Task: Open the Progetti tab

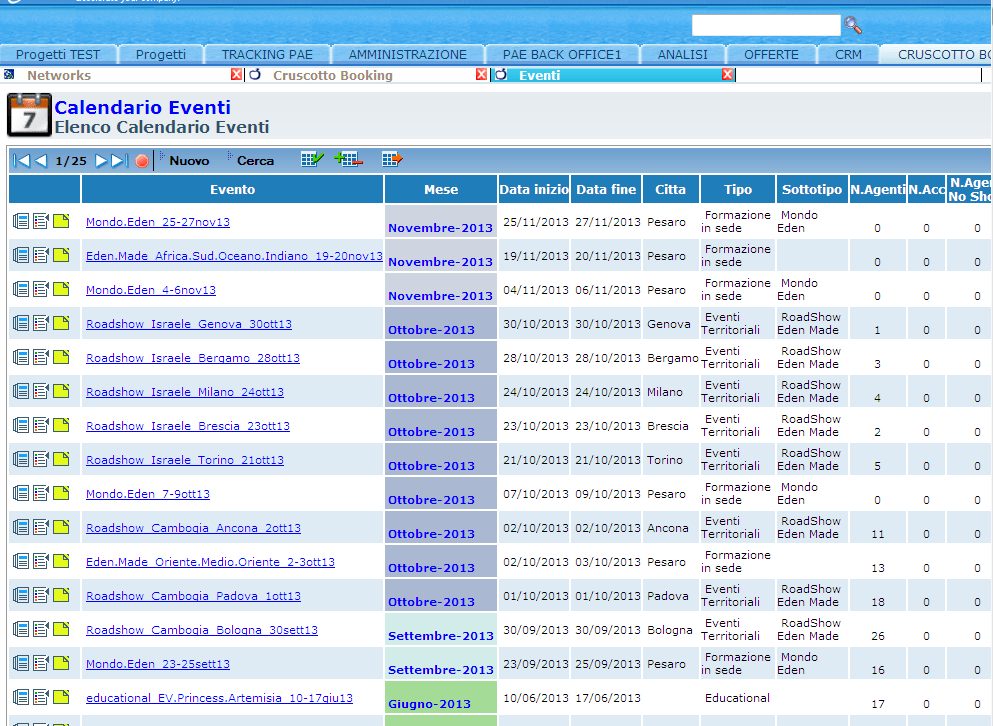Action: [x=161, y=54]
